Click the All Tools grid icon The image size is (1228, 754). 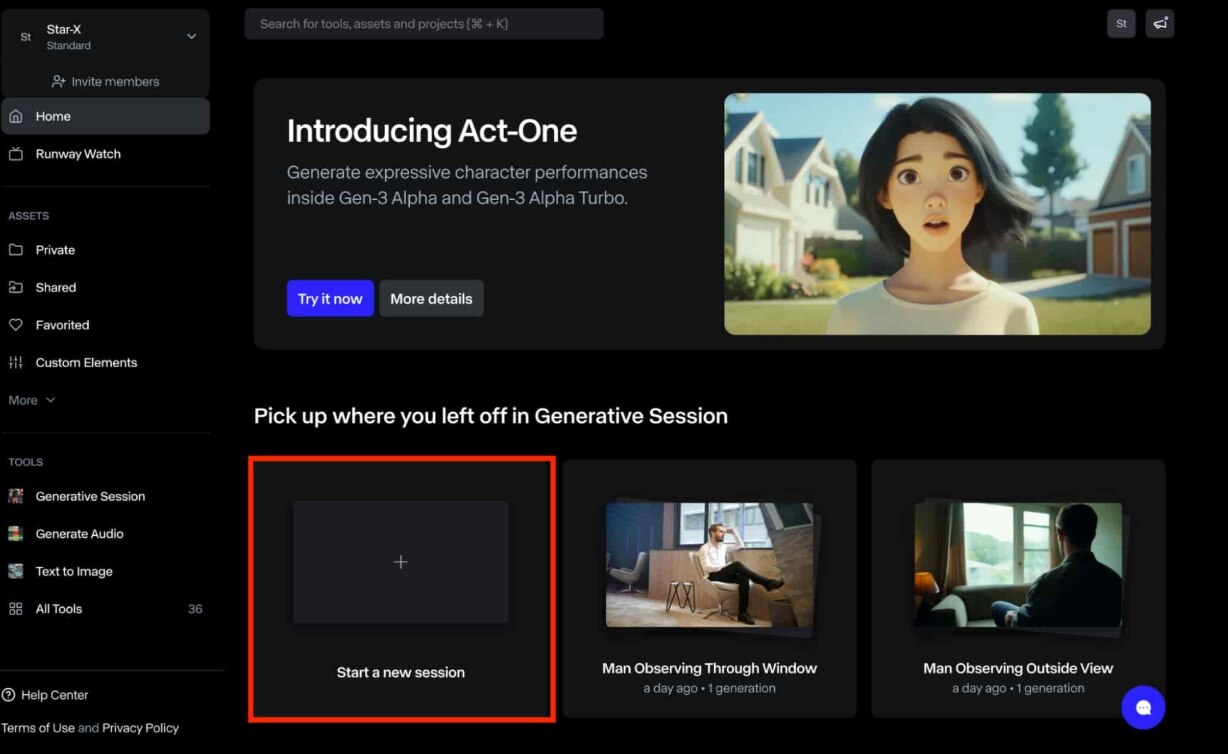coord(16,609)
